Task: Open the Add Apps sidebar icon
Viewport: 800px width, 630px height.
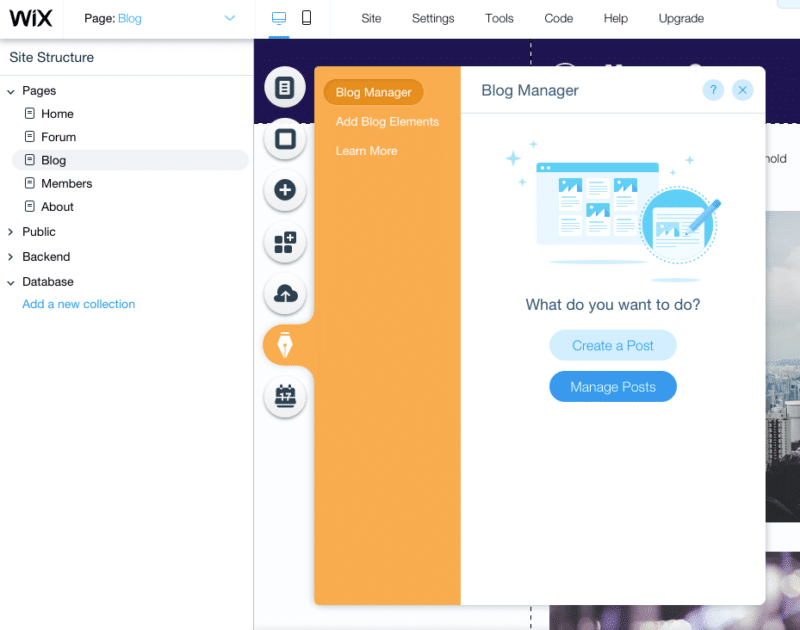Action: 285,242
